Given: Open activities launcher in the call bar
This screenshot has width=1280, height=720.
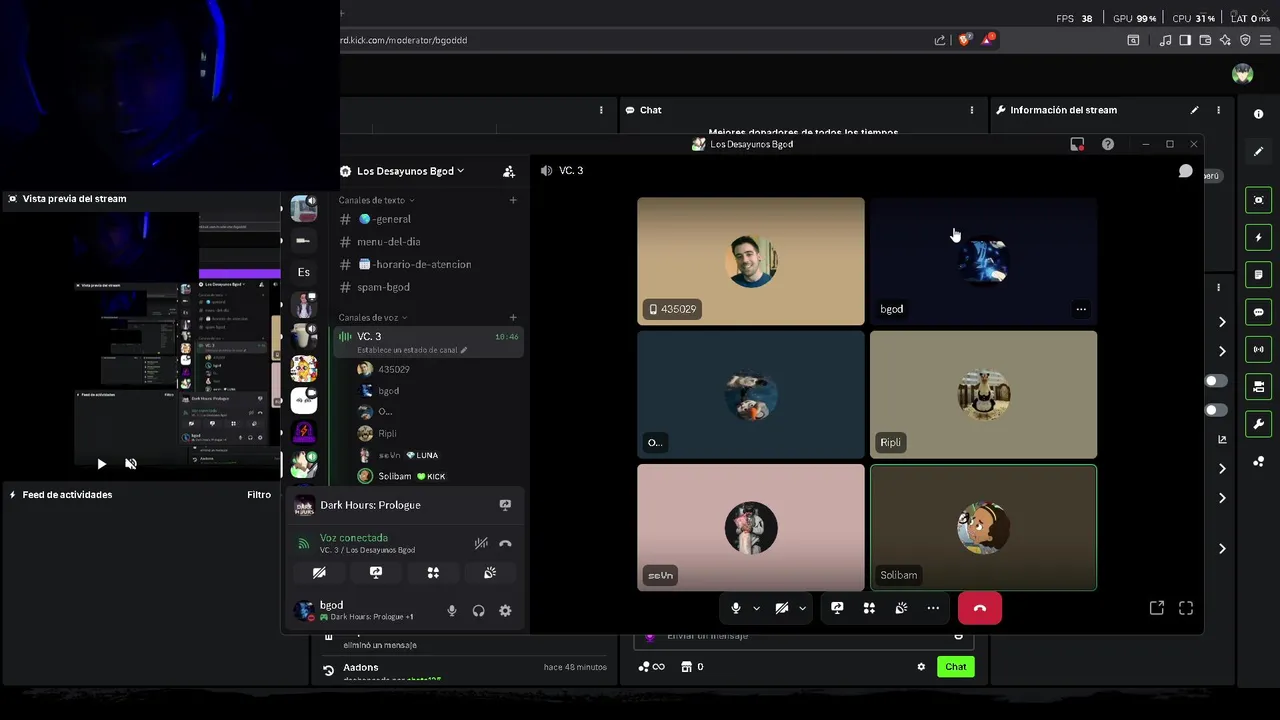Looking at the screenshot, I should pyautogui.click(x=869, y=608).
